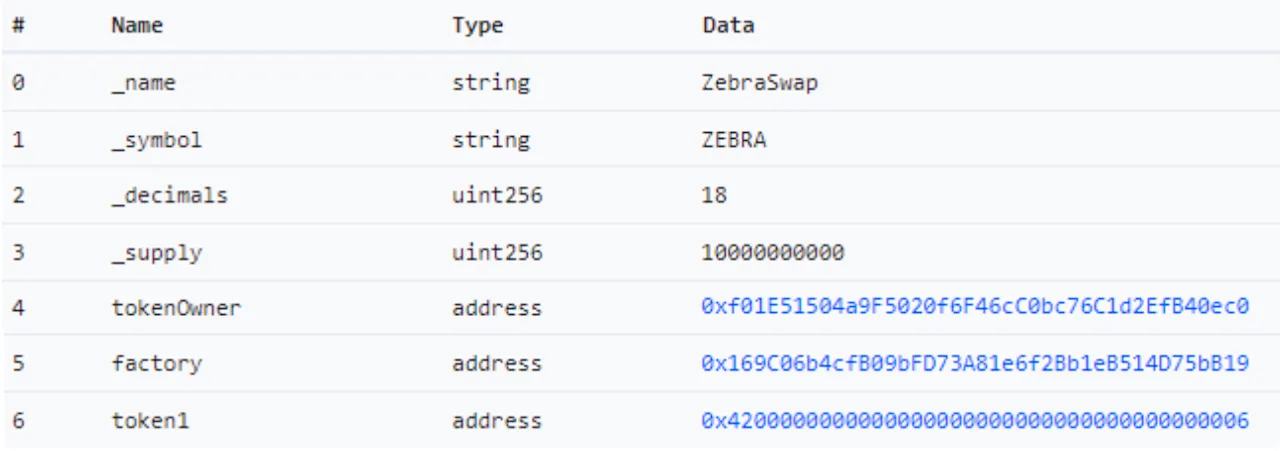
Task: Select the ZEBRA symbol value
Action: [734, 139]
